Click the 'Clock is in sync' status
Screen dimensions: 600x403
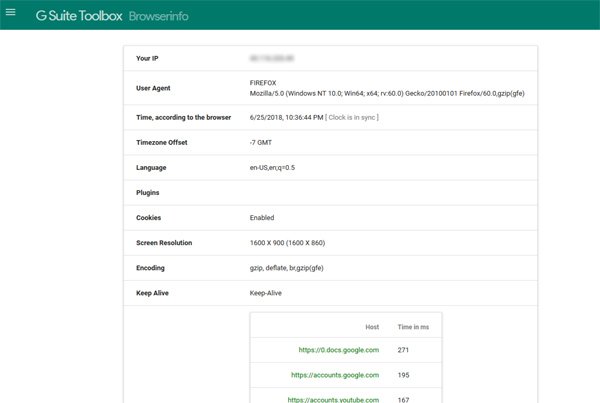click(352, 117)
